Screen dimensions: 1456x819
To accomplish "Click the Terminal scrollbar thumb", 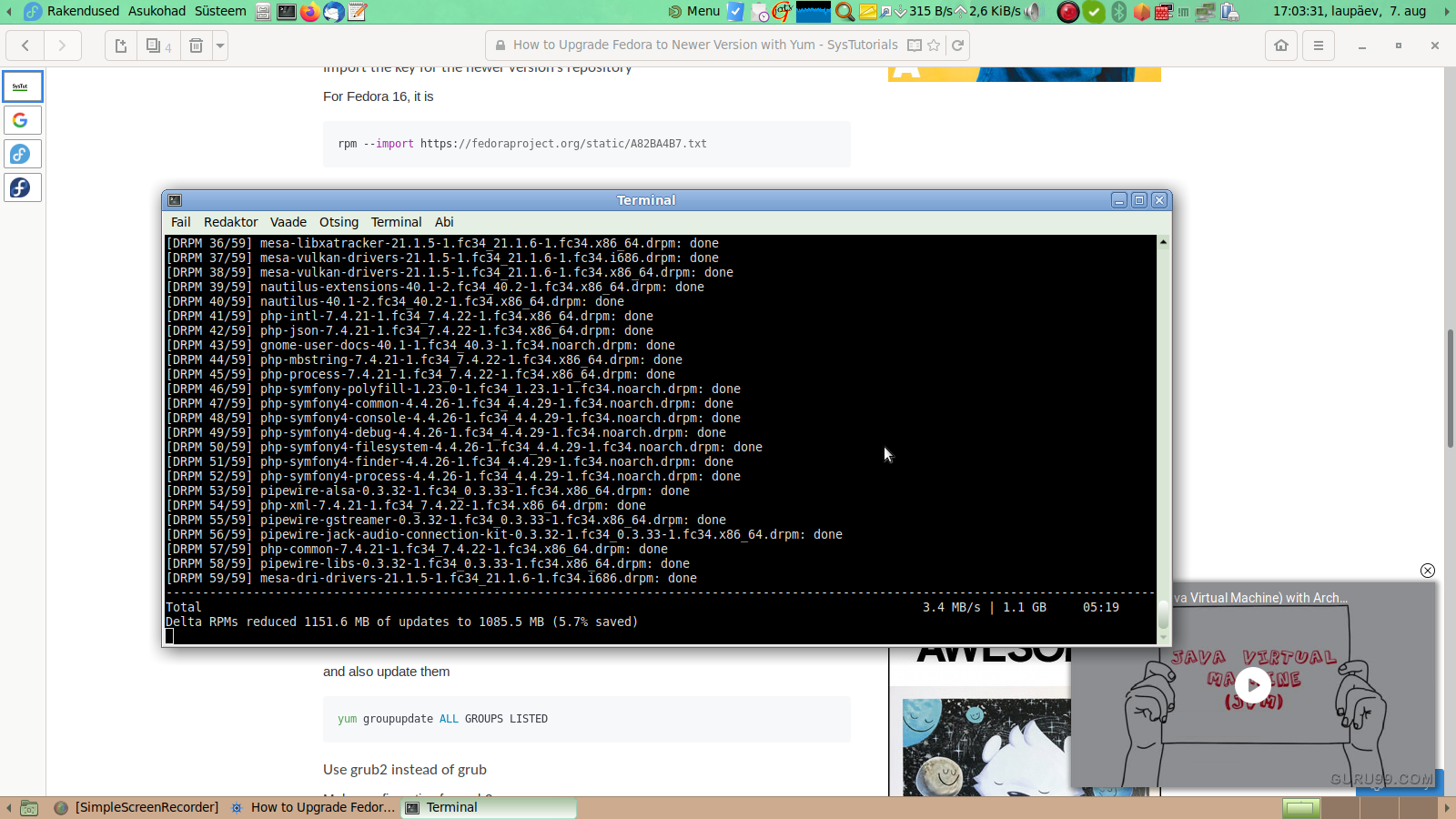I will pyautogui.click(x=1163, y=615).
